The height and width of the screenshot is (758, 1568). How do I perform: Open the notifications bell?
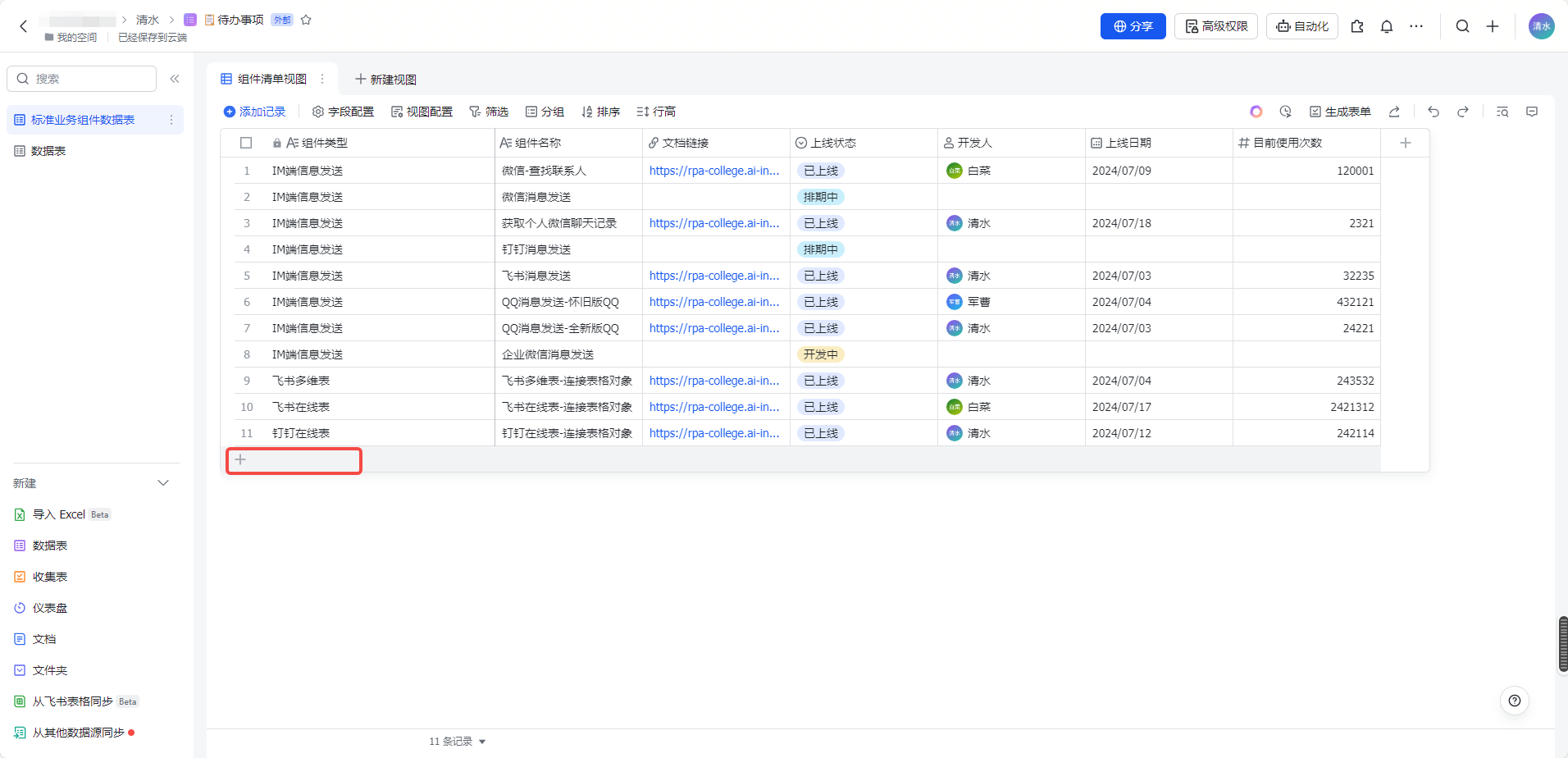[1387, 26]
